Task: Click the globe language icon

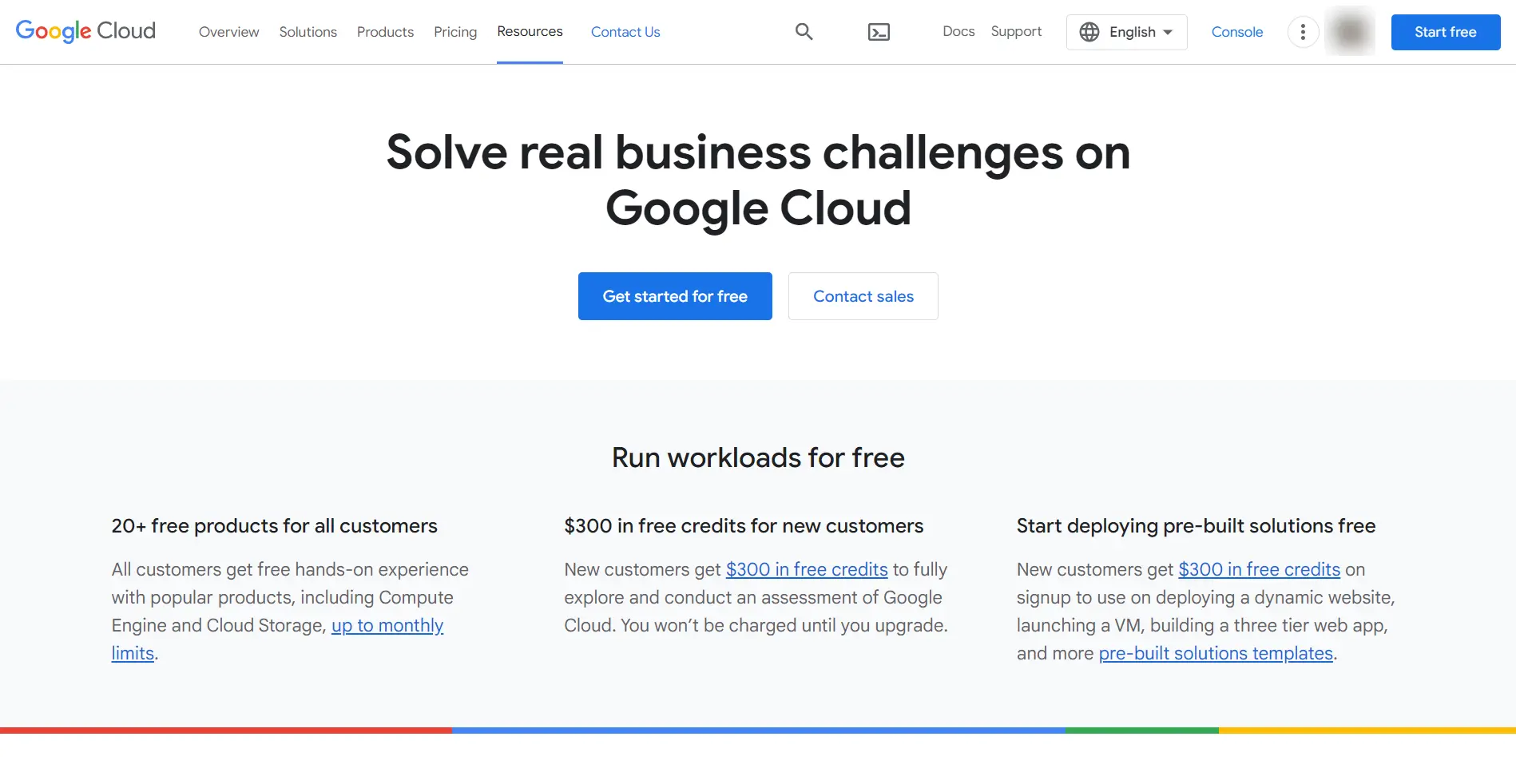Action: (x=1089, y=32)
